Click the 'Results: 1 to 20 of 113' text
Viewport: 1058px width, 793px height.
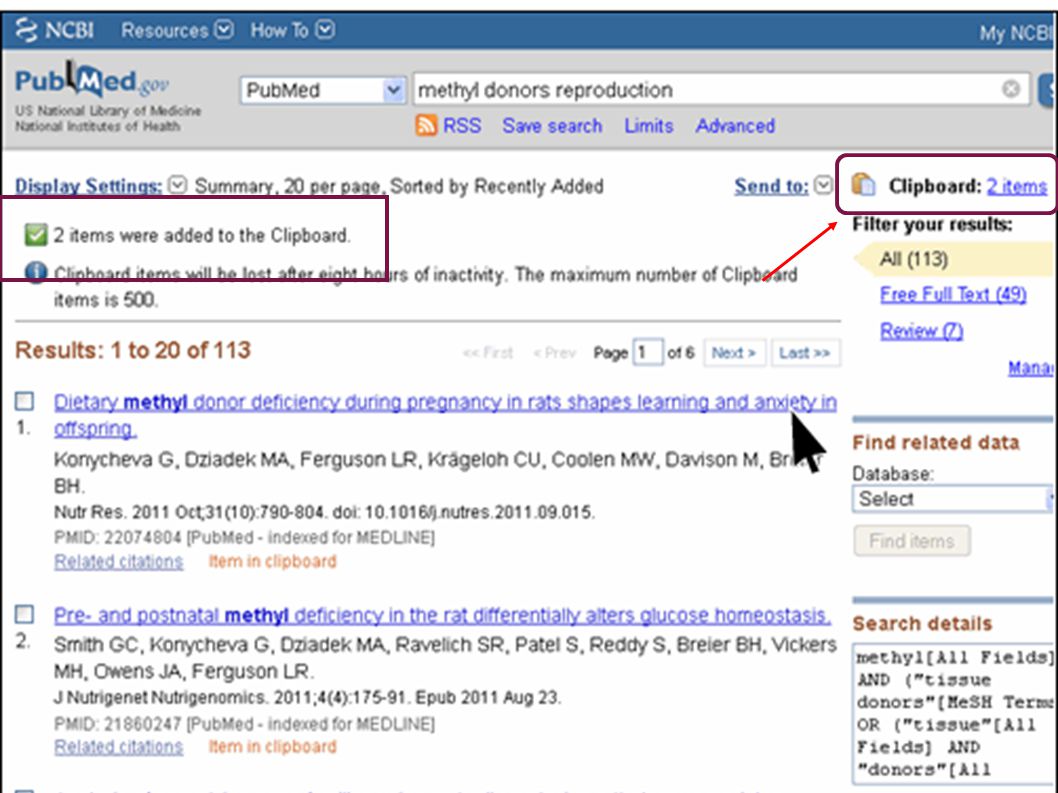click(x=133, y=350)
